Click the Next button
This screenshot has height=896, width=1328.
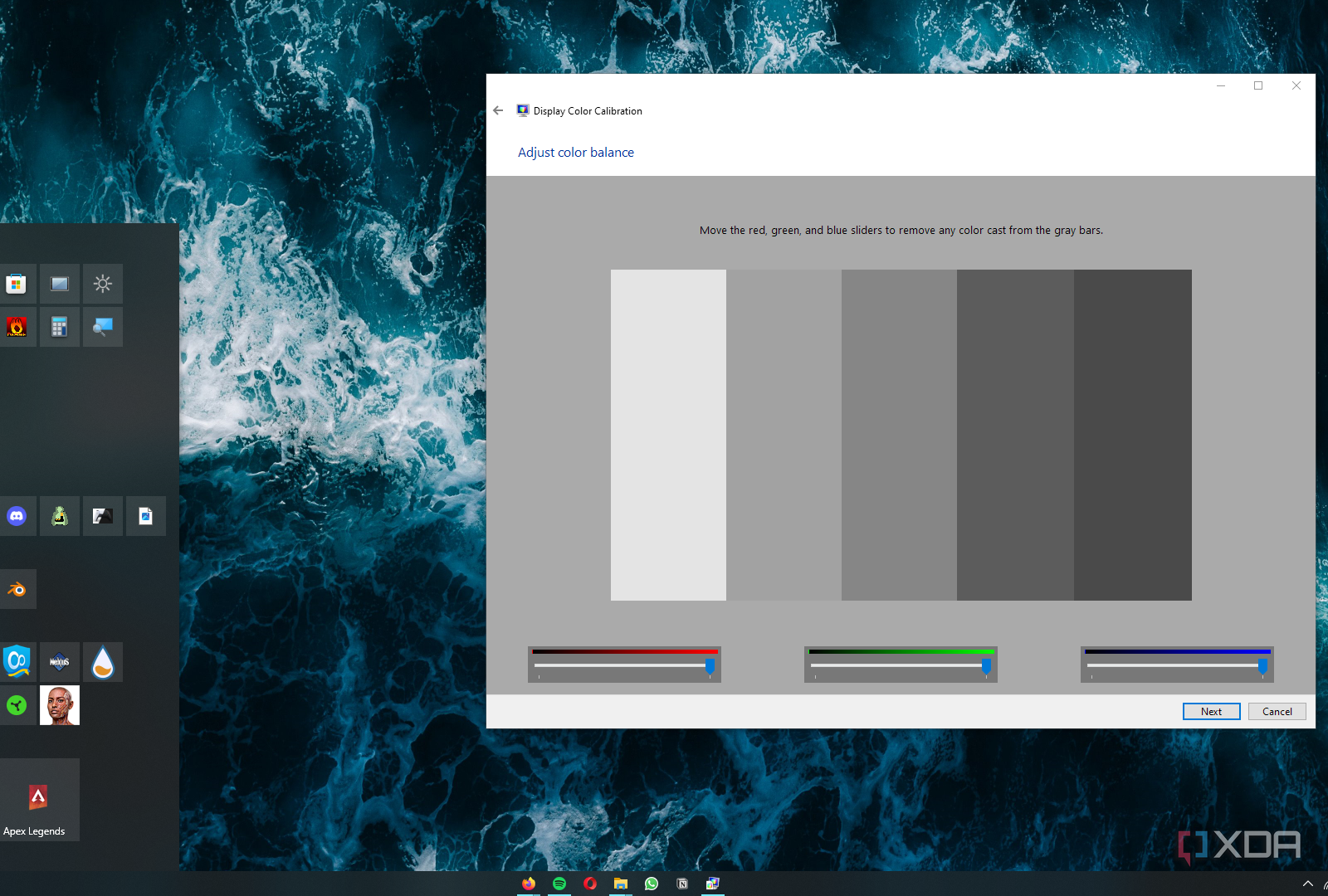1211,711
